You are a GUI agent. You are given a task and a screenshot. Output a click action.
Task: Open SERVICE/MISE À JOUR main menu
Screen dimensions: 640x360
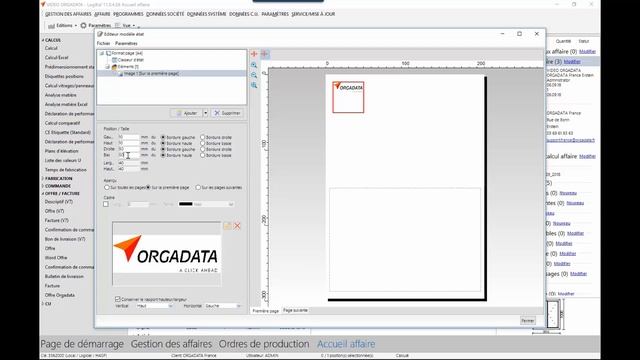click(313, 14)
